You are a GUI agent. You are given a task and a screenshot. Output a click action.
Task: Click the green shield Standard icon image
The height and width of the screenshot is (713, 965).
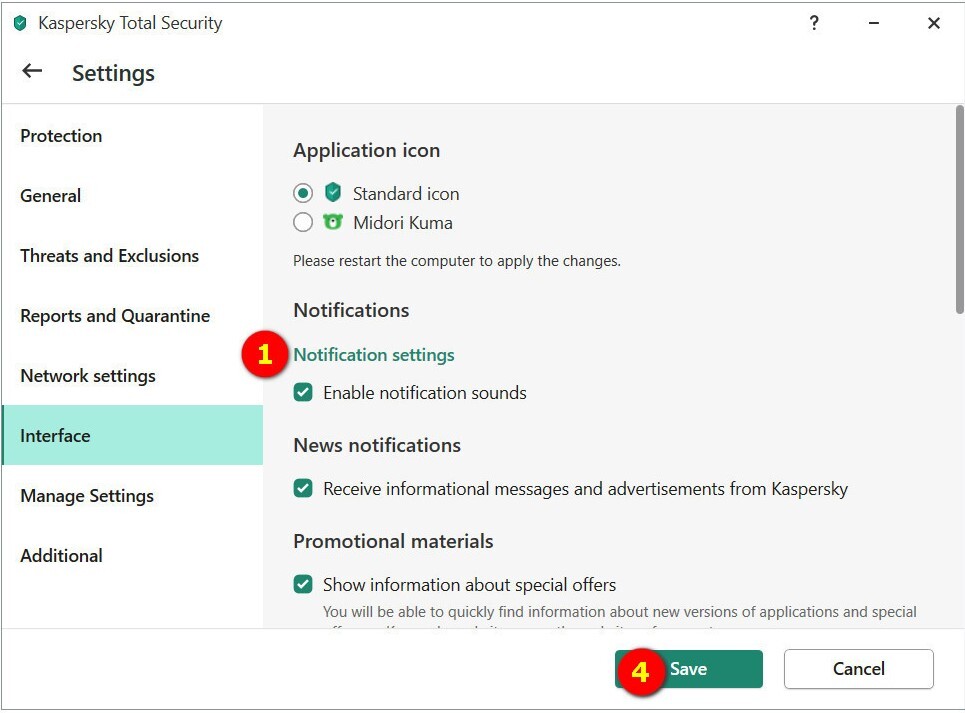[x=333, y=192]
